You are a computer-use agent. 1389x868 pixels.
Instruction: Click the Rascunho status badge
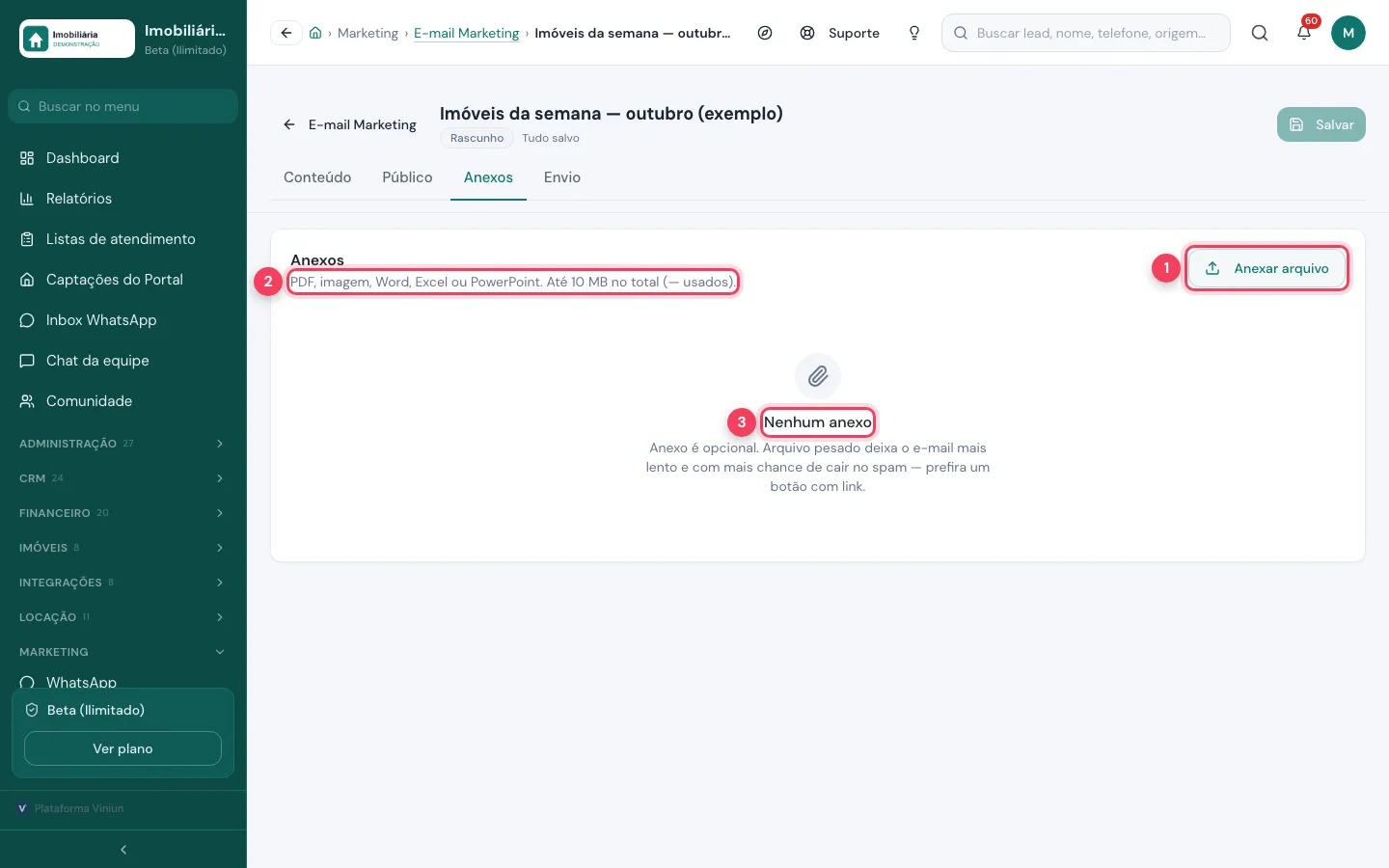(477, 138)
